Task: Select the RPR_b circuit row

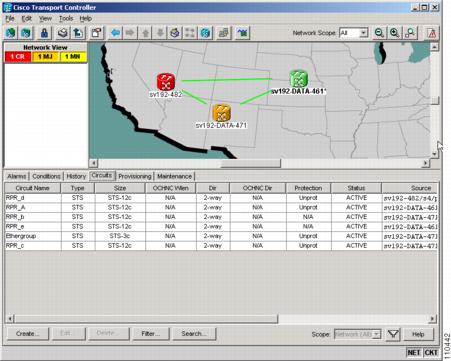Action: click(221, 217)
